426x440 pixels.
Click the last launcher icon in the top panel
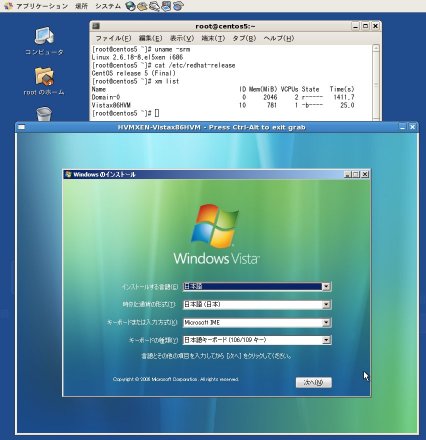(178, 6)
